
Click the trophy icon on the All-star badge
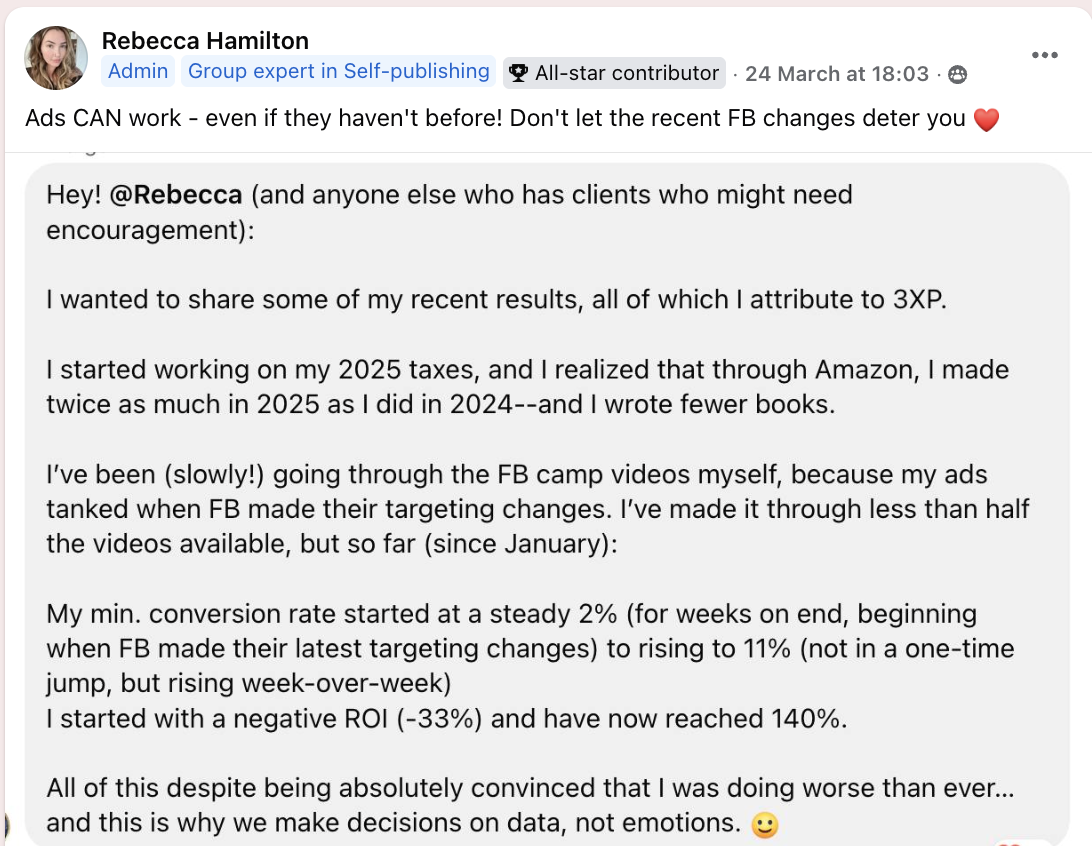pyautogui.click(x=518, y=72)
